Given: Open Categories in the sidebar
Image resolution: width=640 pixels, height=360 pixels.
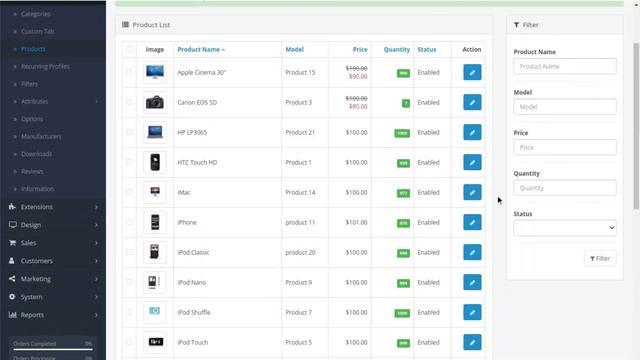Looking at the screenshot, I should coord(36,14).
